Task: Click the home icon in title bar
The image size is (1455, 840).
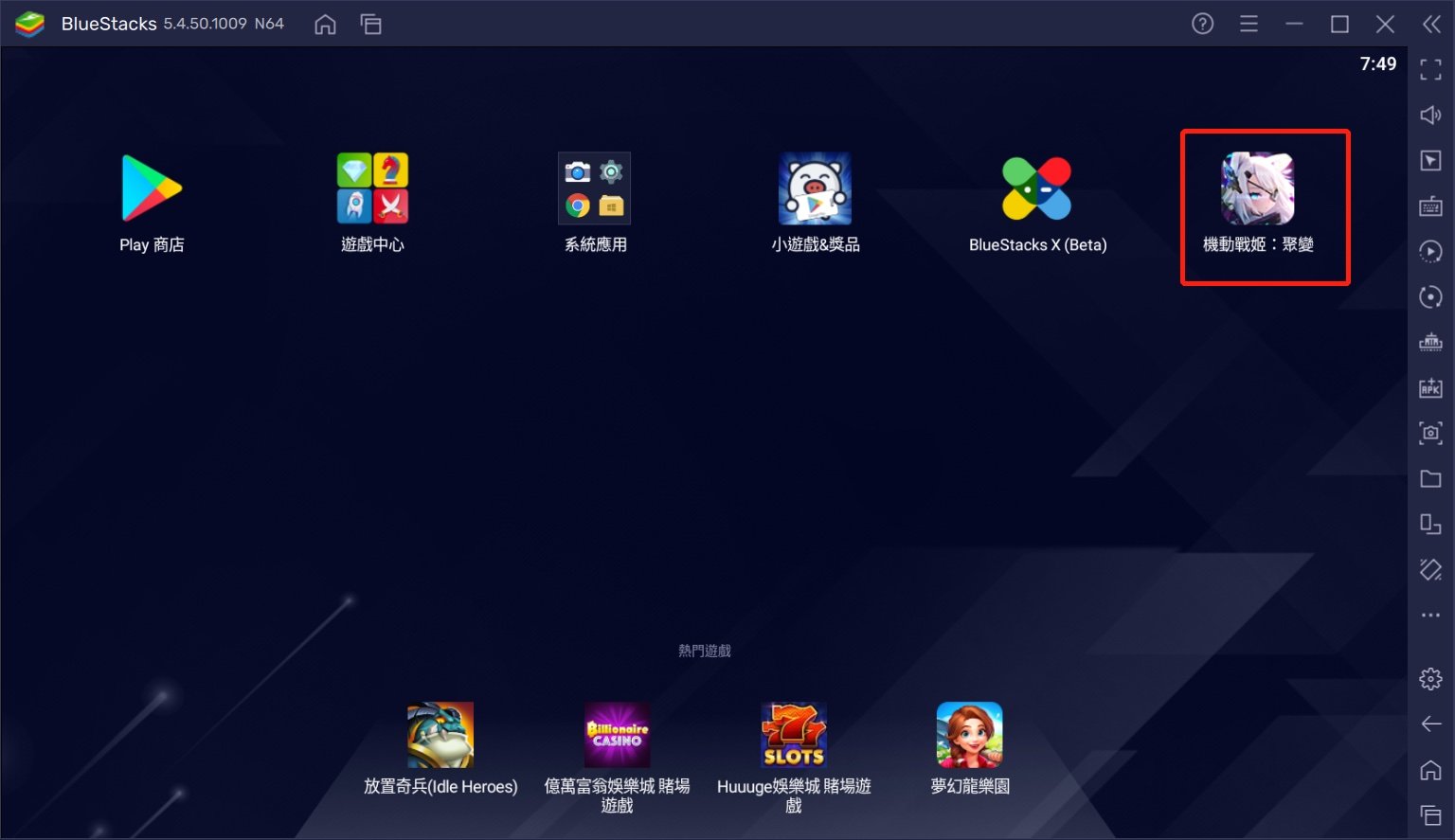Action: (x=325, y=24)
